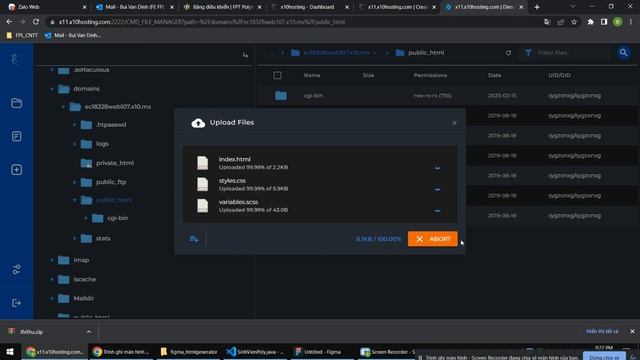
Task: Expand the logs folder node
Action: 75,144
